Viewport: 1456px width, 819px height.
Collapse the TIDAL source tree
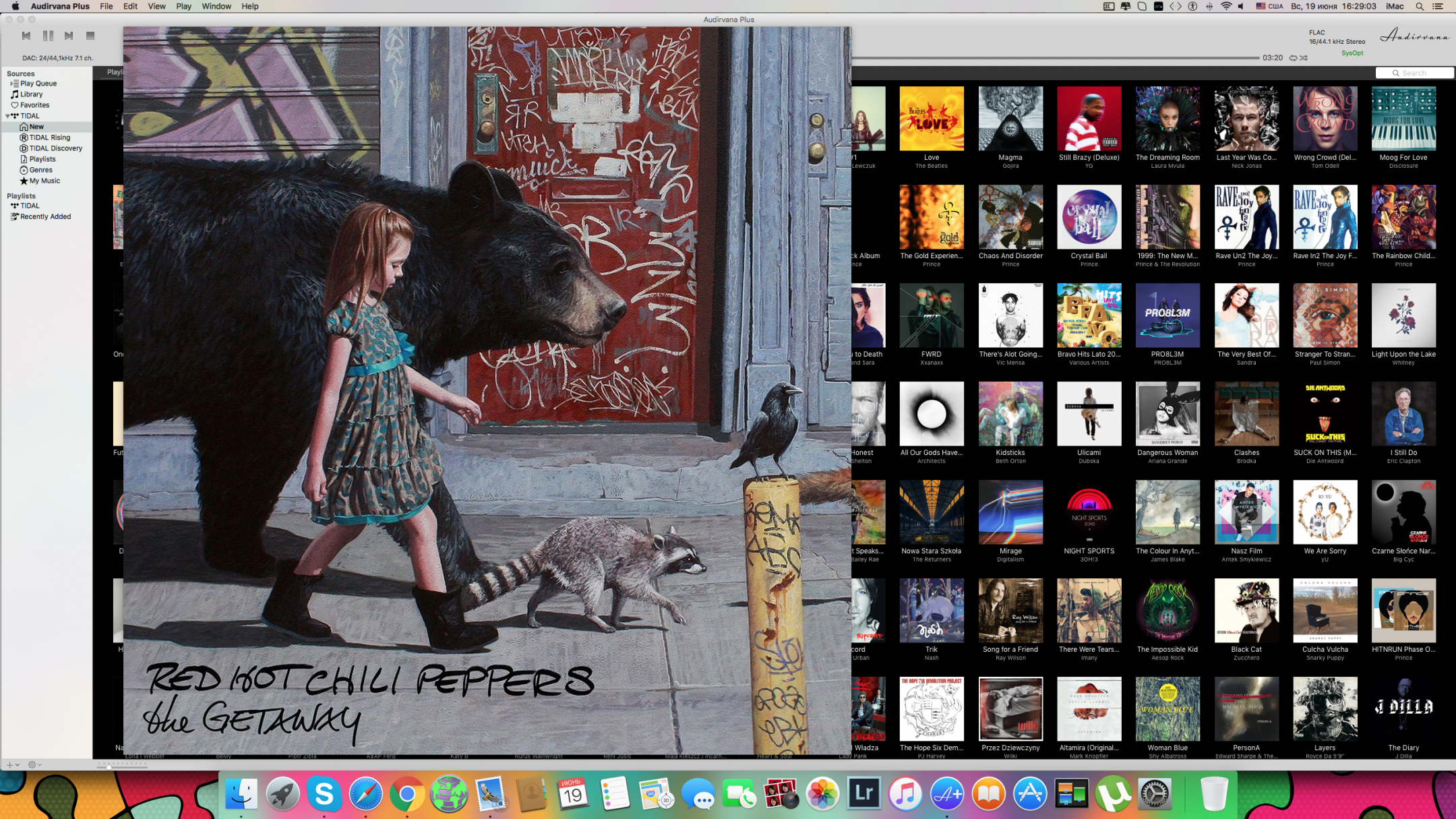click(8, 116)
